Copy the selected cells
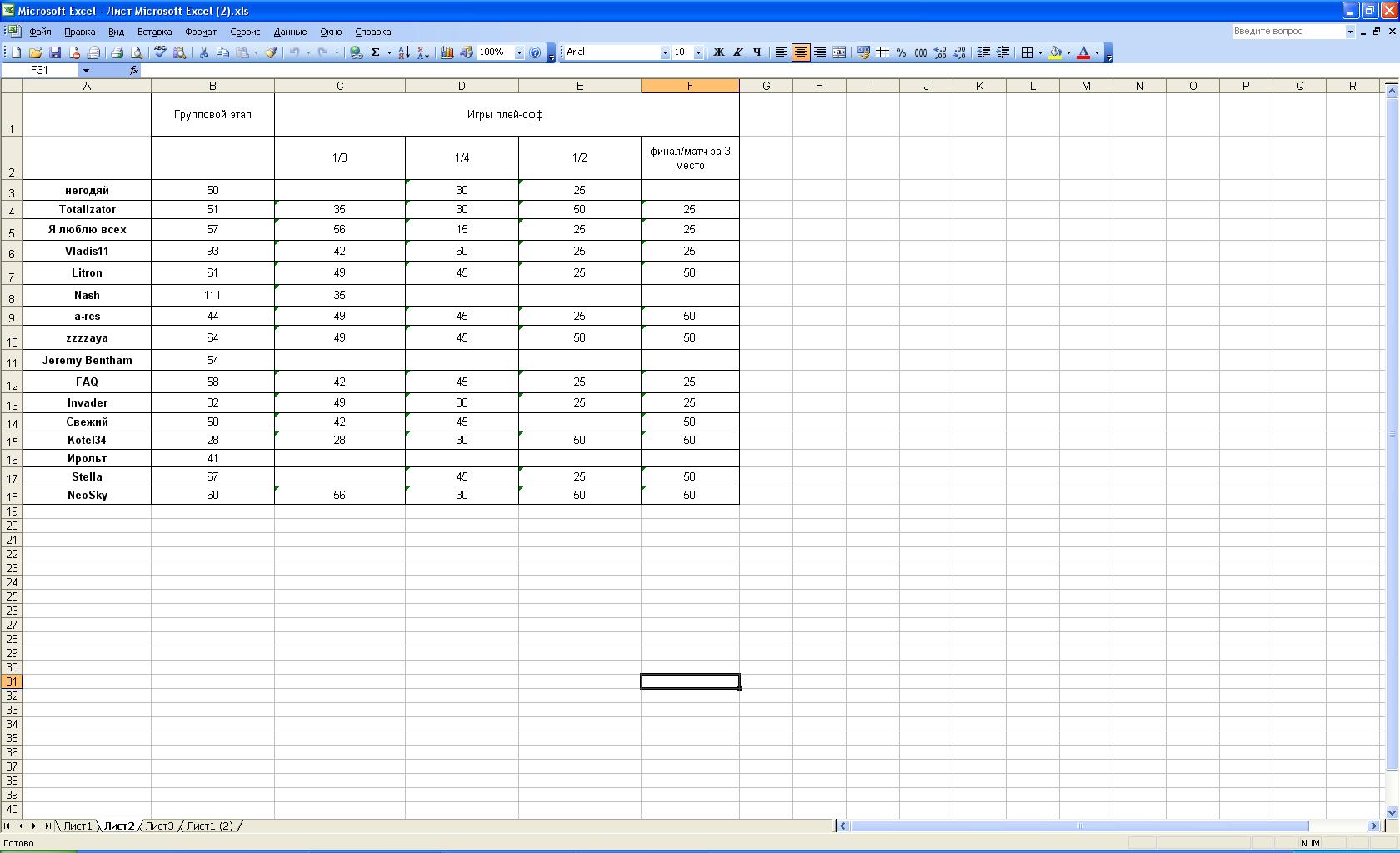 (x=222, y=52)
